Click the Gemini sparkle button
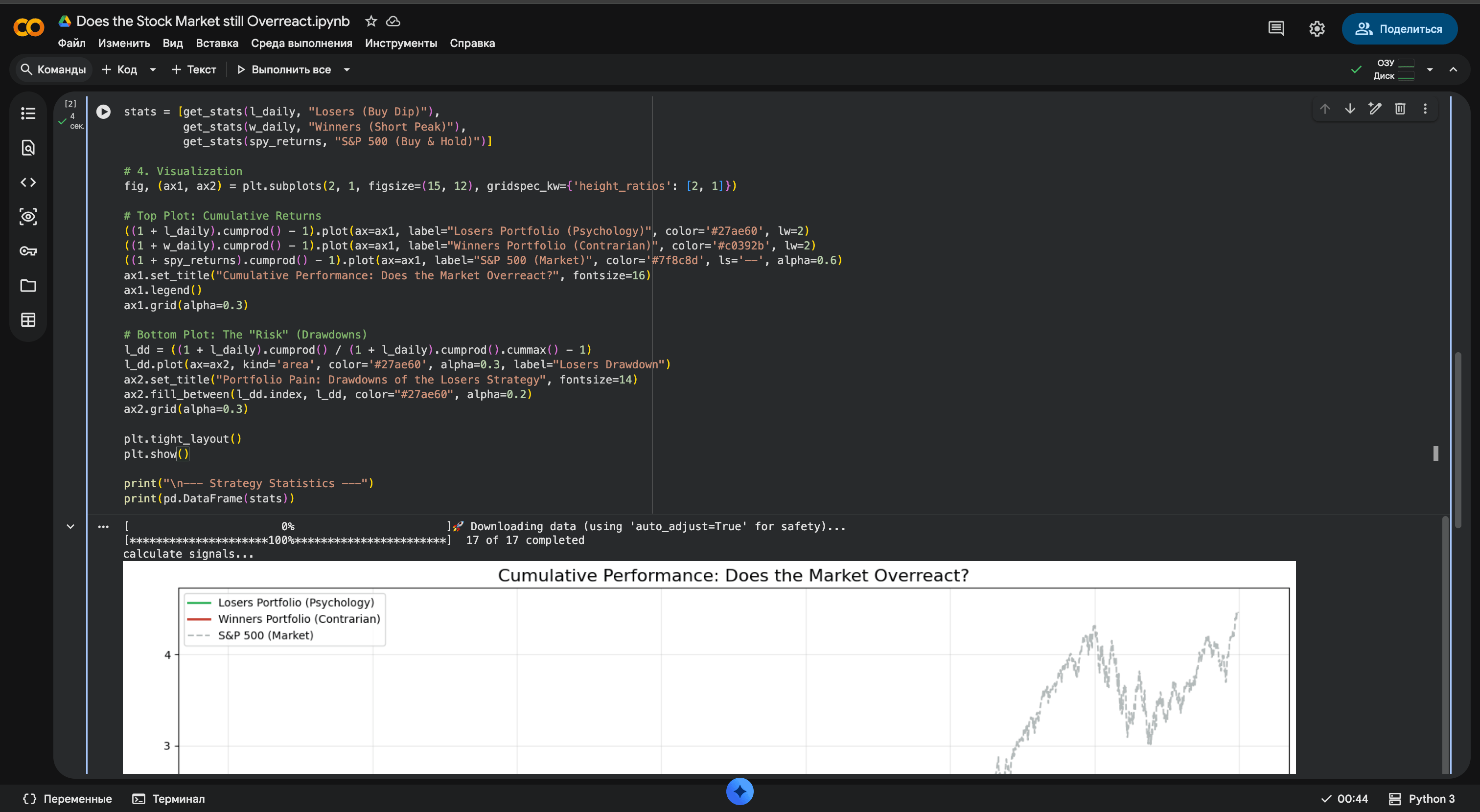 tap(740, 791)
